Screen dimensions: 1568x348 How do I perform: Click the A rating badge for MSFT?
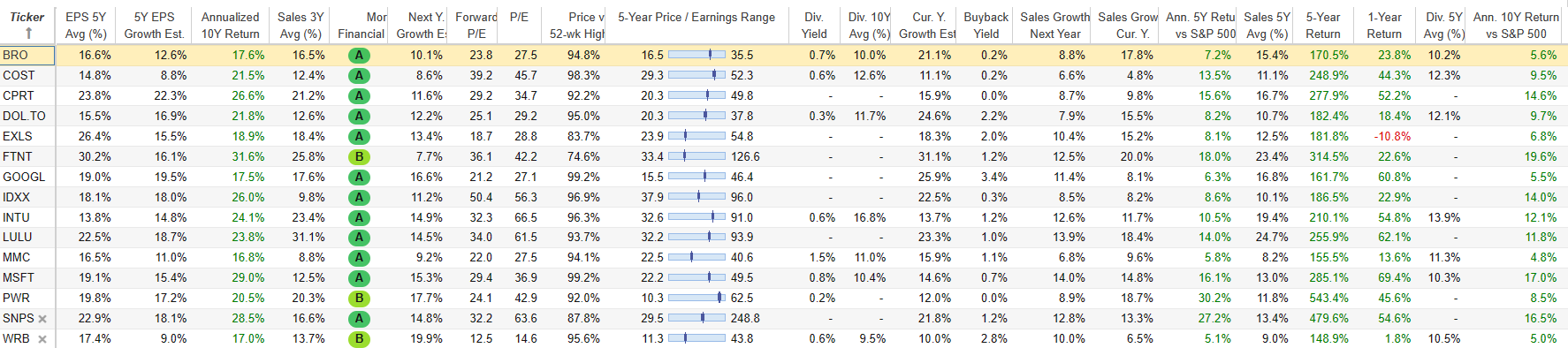359,278
